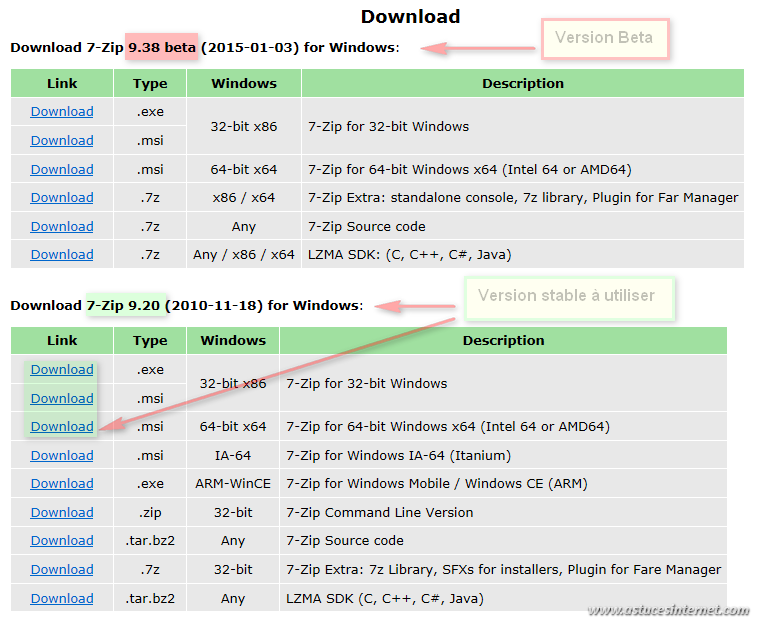
Task: Click the 'IA-64' Windows cell
Action: 233,455
